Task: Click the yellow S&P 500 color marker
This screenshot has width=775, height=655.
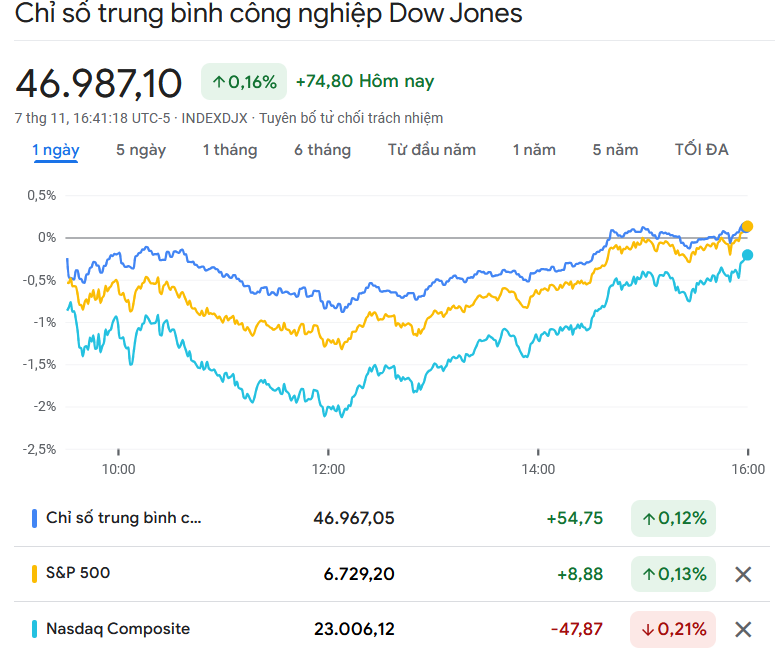Action: 35,574
